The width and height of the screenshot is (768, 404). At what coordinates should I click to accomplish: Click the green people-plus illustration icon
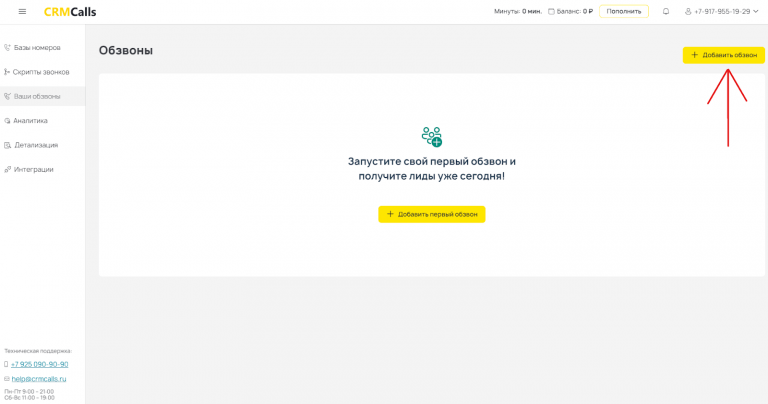tap(432, 137)
